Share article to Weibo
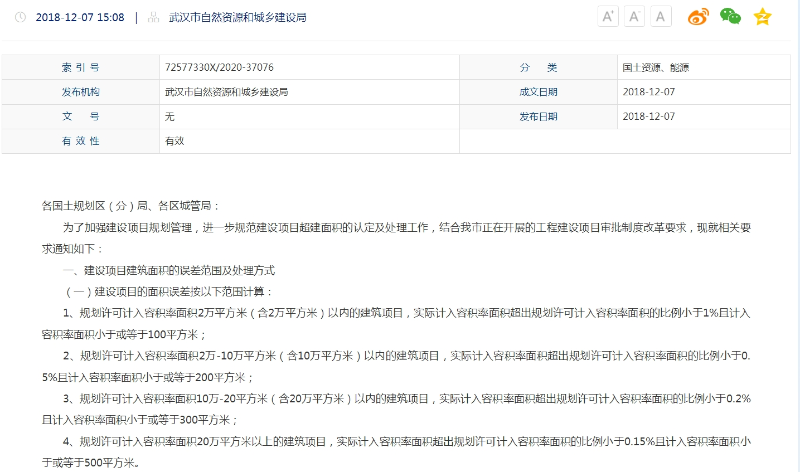The width and height of the screenshot is (800, 472). click(x=698, y=17)
